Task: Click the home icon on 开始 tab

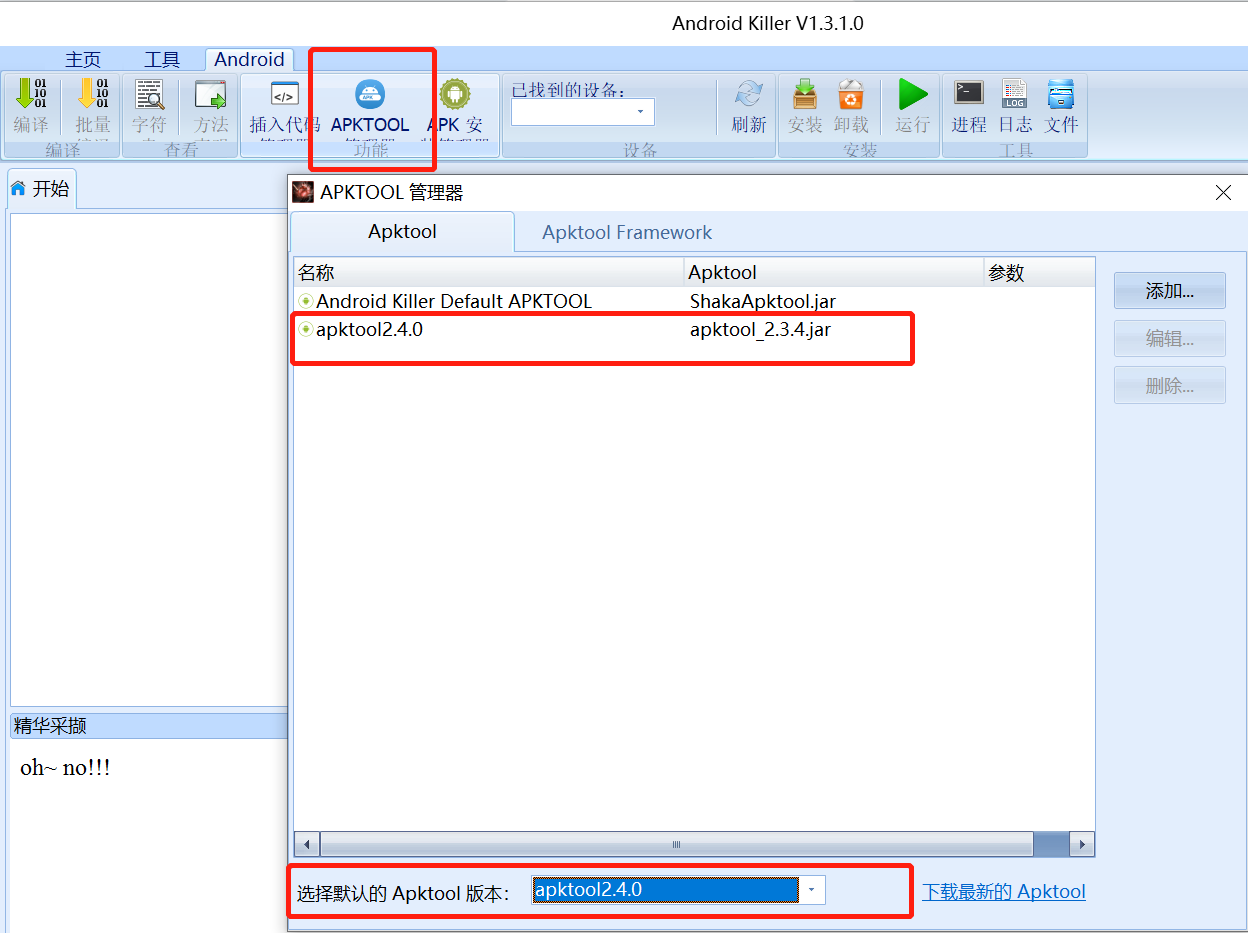Action: 18,189
